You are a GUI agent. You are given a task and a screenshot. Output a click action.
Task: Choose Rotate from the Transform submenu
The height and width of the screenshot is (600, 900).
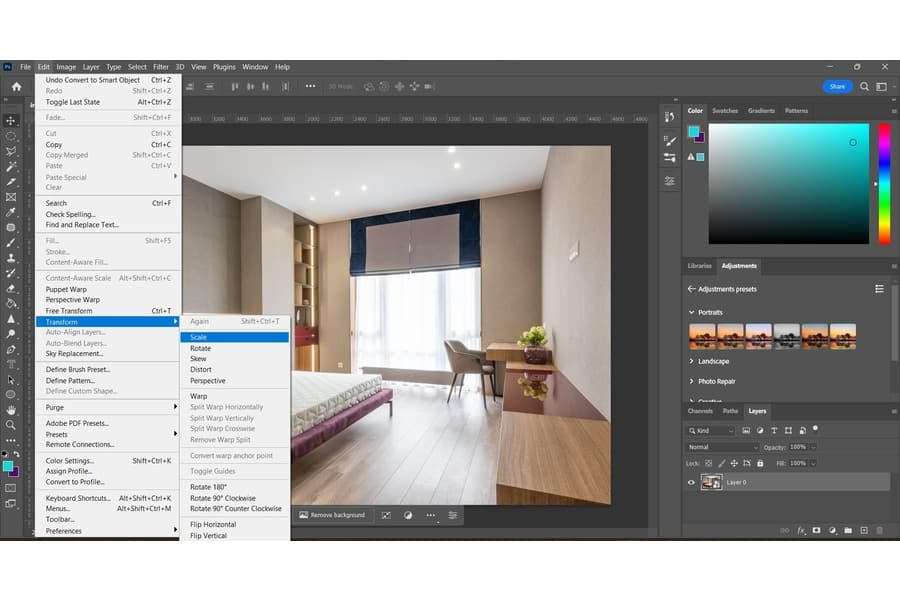[x=201, y=348]
